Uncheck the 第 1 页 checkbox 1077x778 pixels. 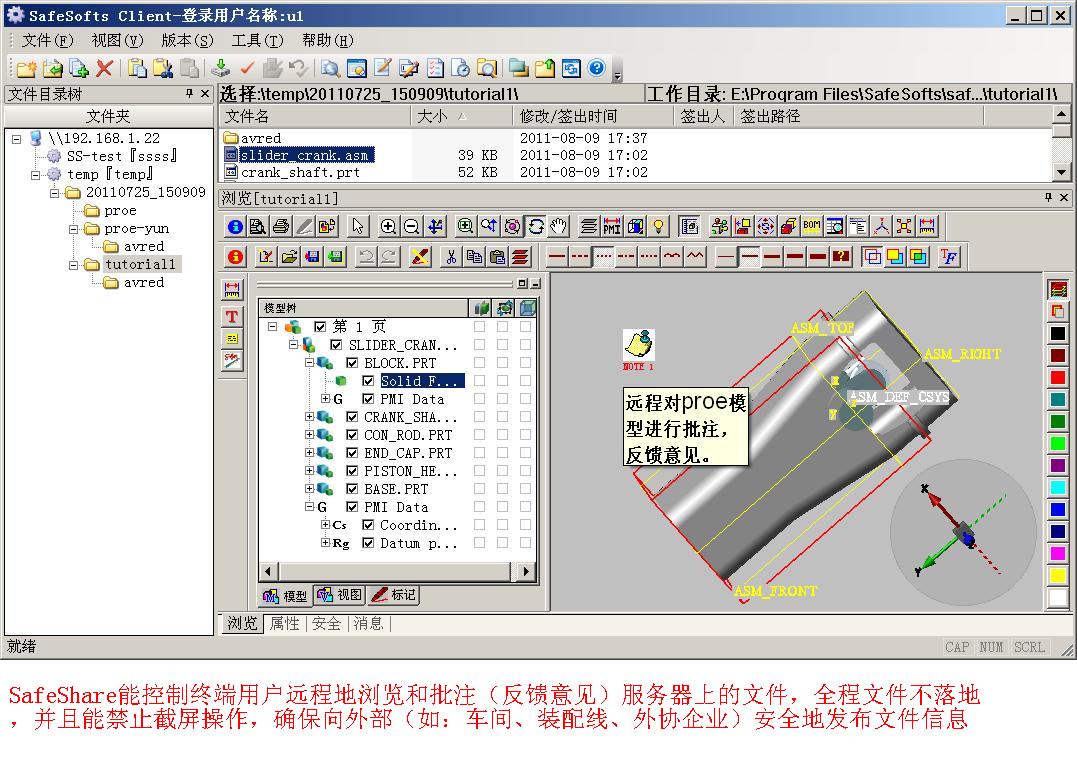click(320, 327)
